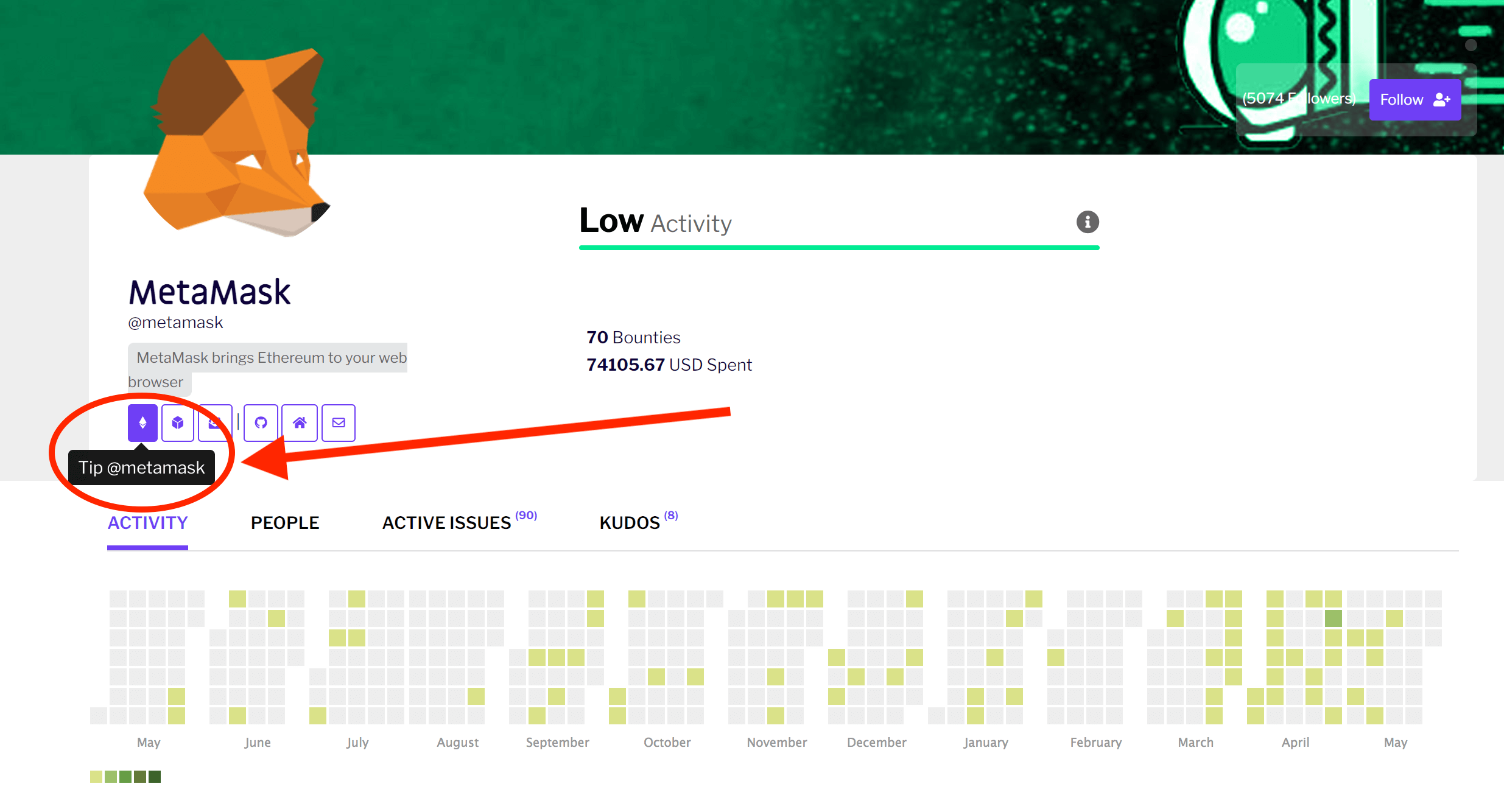Click the activity info circle icon
The height and width of the screenshot is (812, 1504).
[1088, 222]
